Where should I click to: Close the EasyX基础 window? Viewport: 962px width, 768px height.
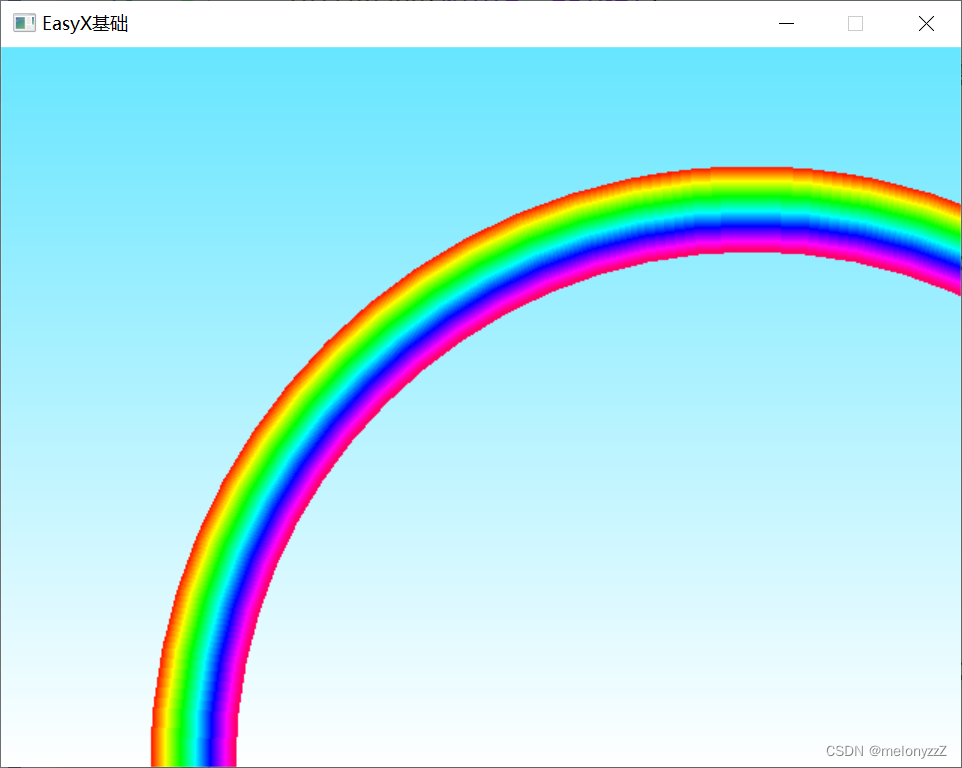pyautogui.click(x=926, y=23)
